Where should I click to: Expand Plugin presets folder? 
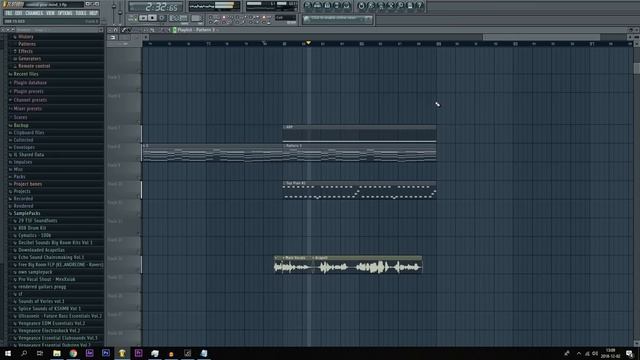(x=28, y=91)
